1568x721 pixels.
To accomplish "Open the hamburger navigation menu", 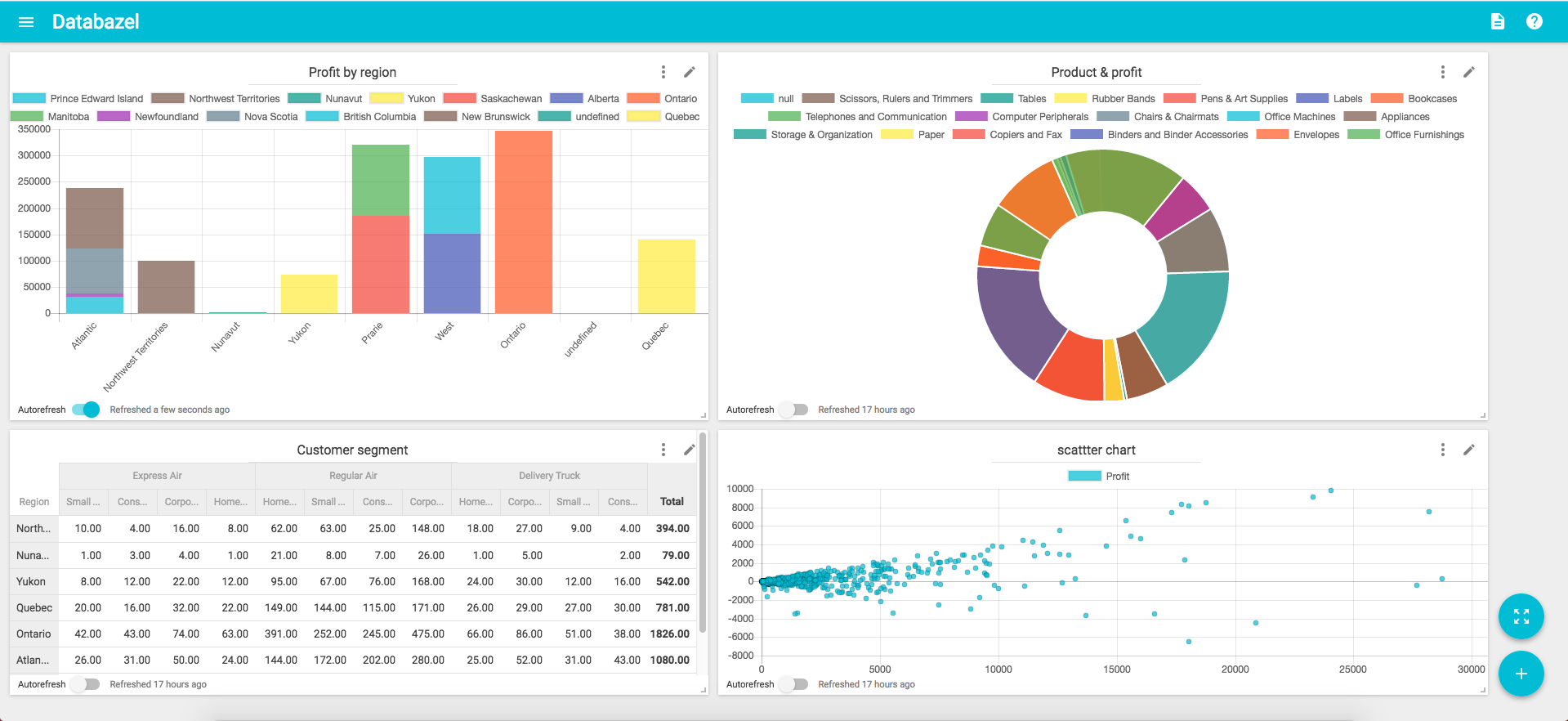I will [26, 22].
